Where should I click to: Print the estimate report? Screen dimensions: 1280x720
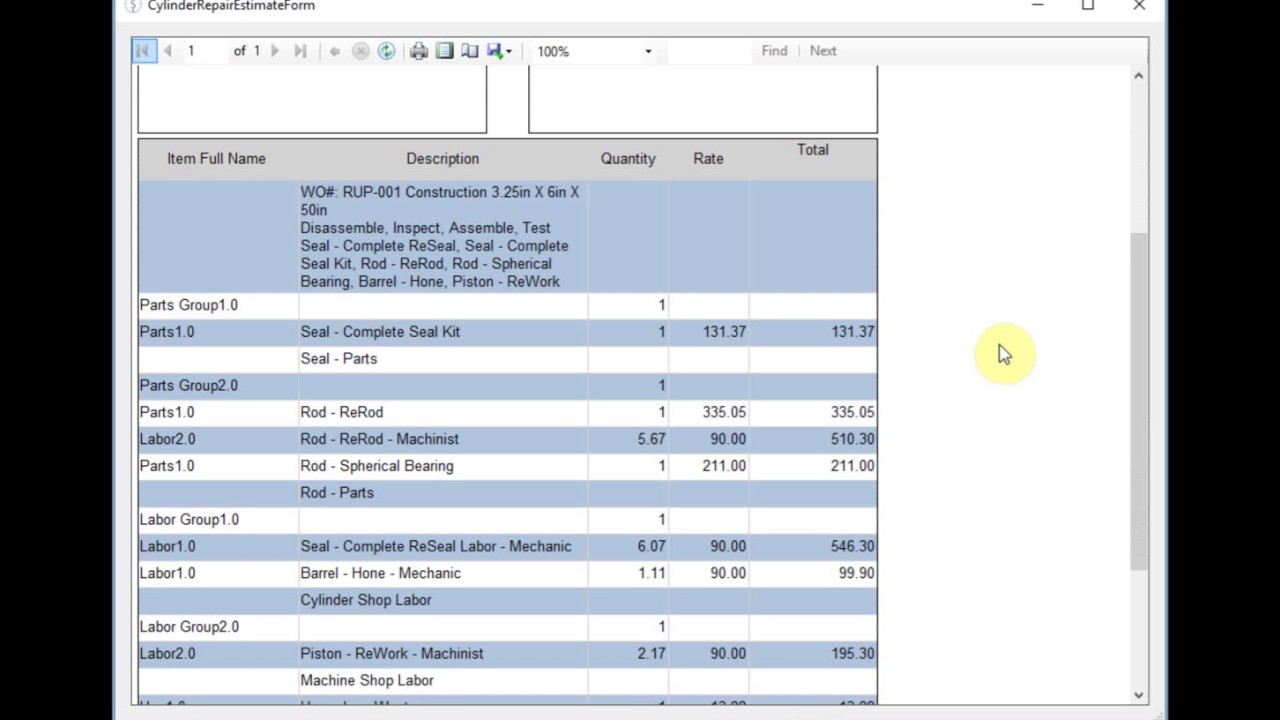click(x=419, y=51)
